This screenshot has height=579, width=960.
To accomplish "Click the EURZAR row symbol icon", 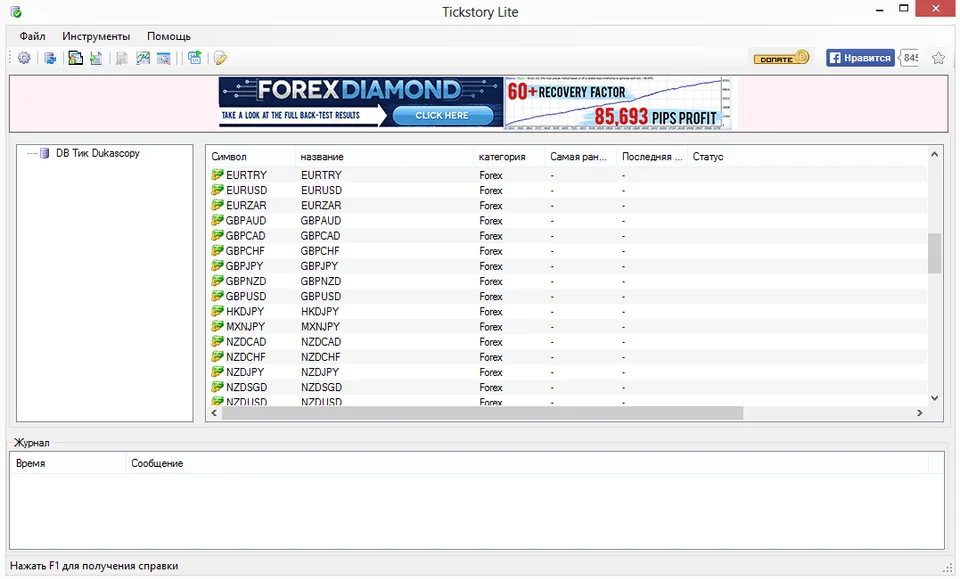I will tap(217, 205).
